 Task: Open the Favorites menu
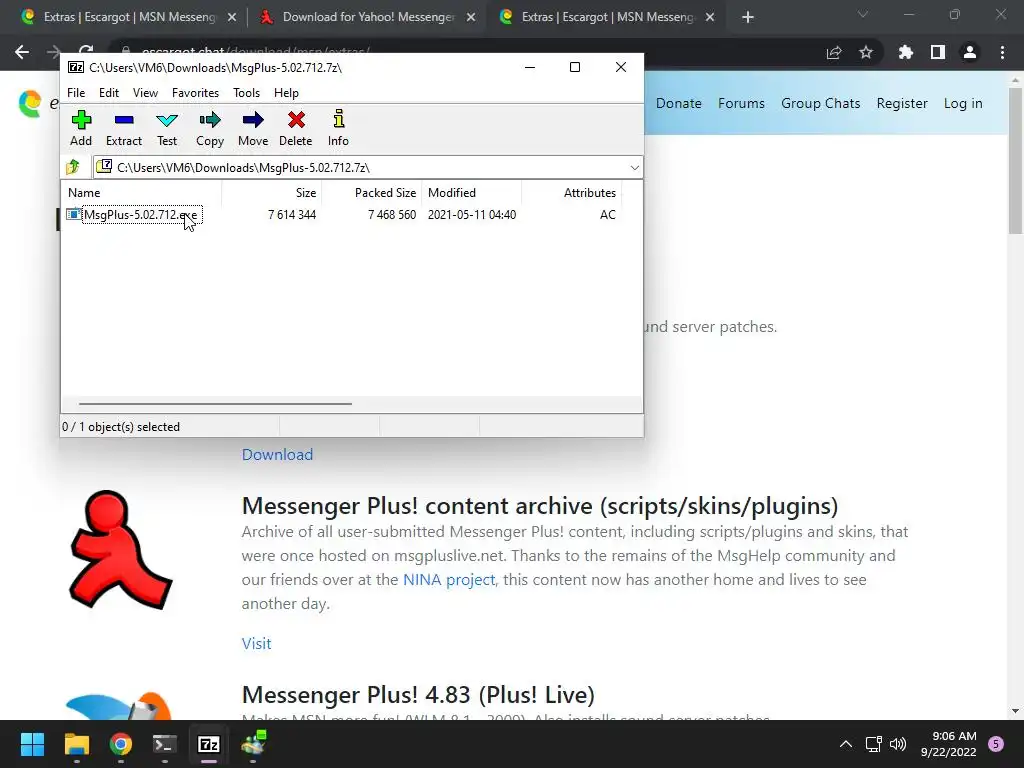point(195,93)
